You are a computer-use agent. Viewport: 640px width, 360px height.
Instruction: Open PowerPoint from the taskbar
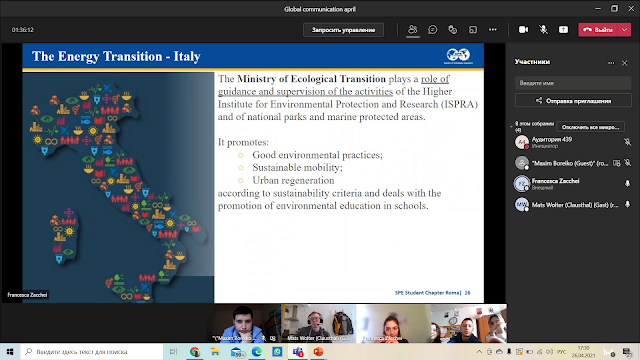coord(318,351)
